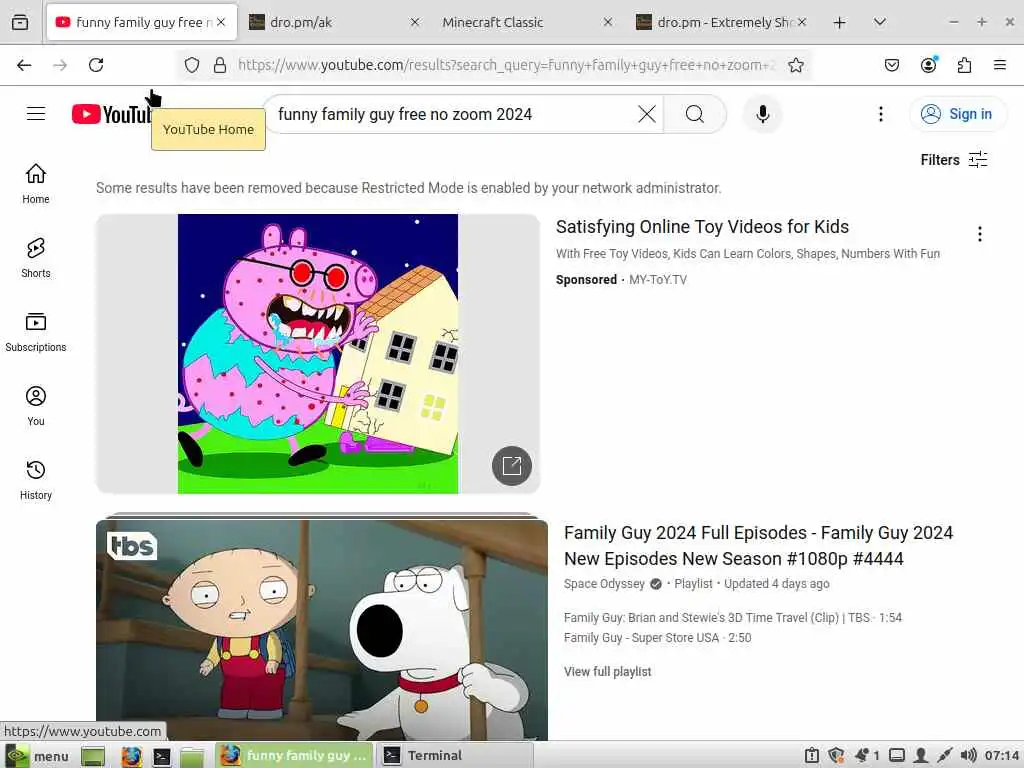
Task: Open the sponsored toy video thumbnail
Action: [317, 353]
